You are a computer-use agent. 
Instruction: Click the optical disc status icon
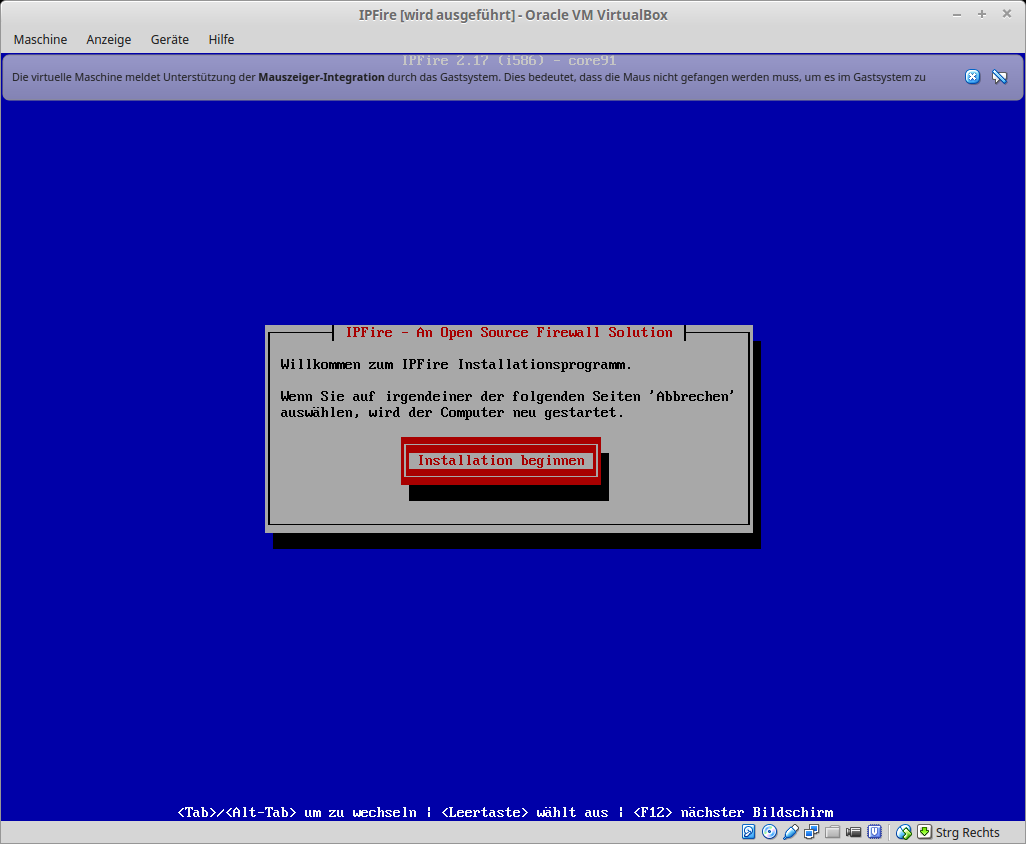point(770,832)
